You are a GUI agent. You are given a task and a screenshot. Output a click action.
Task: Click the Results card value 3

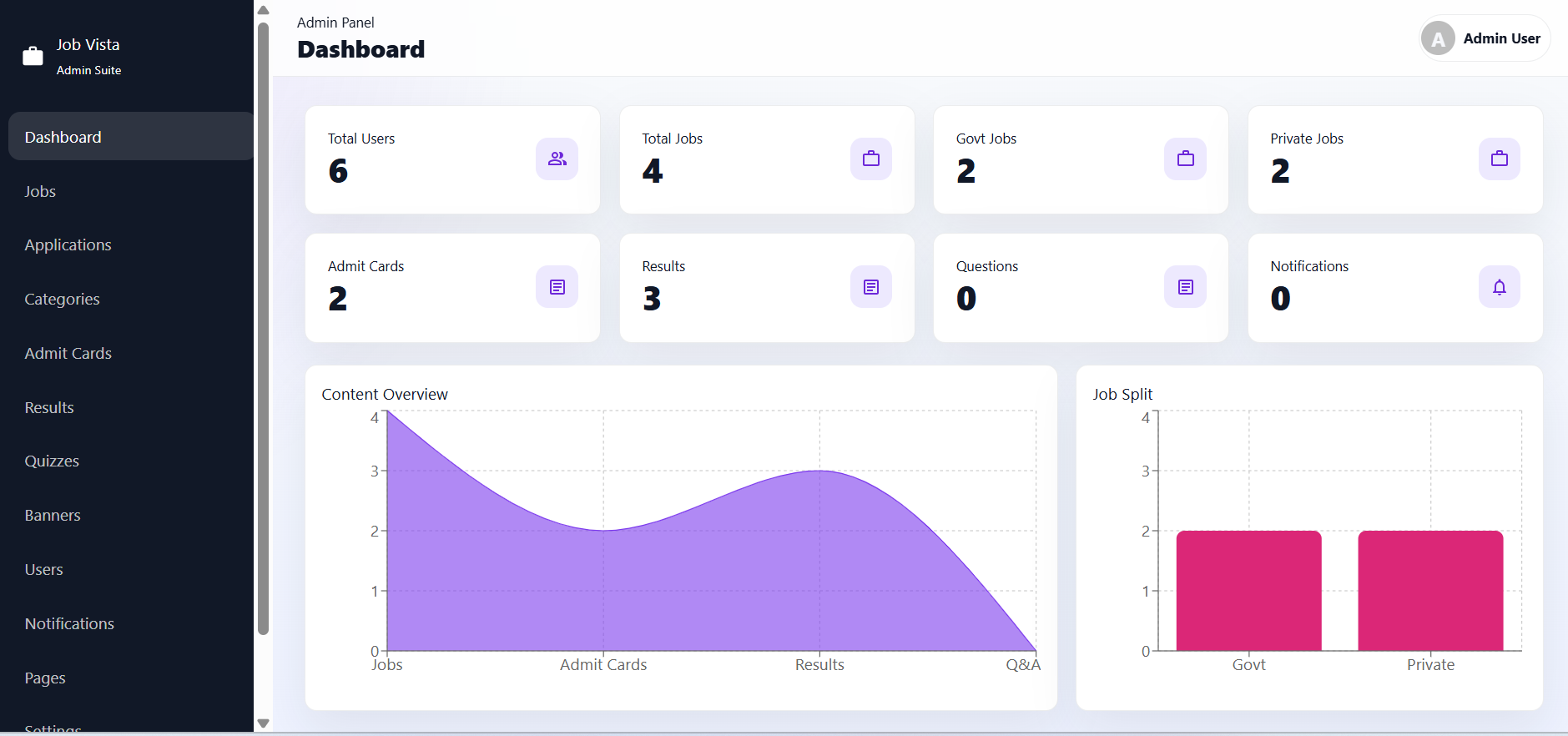(x=652, y=299)
